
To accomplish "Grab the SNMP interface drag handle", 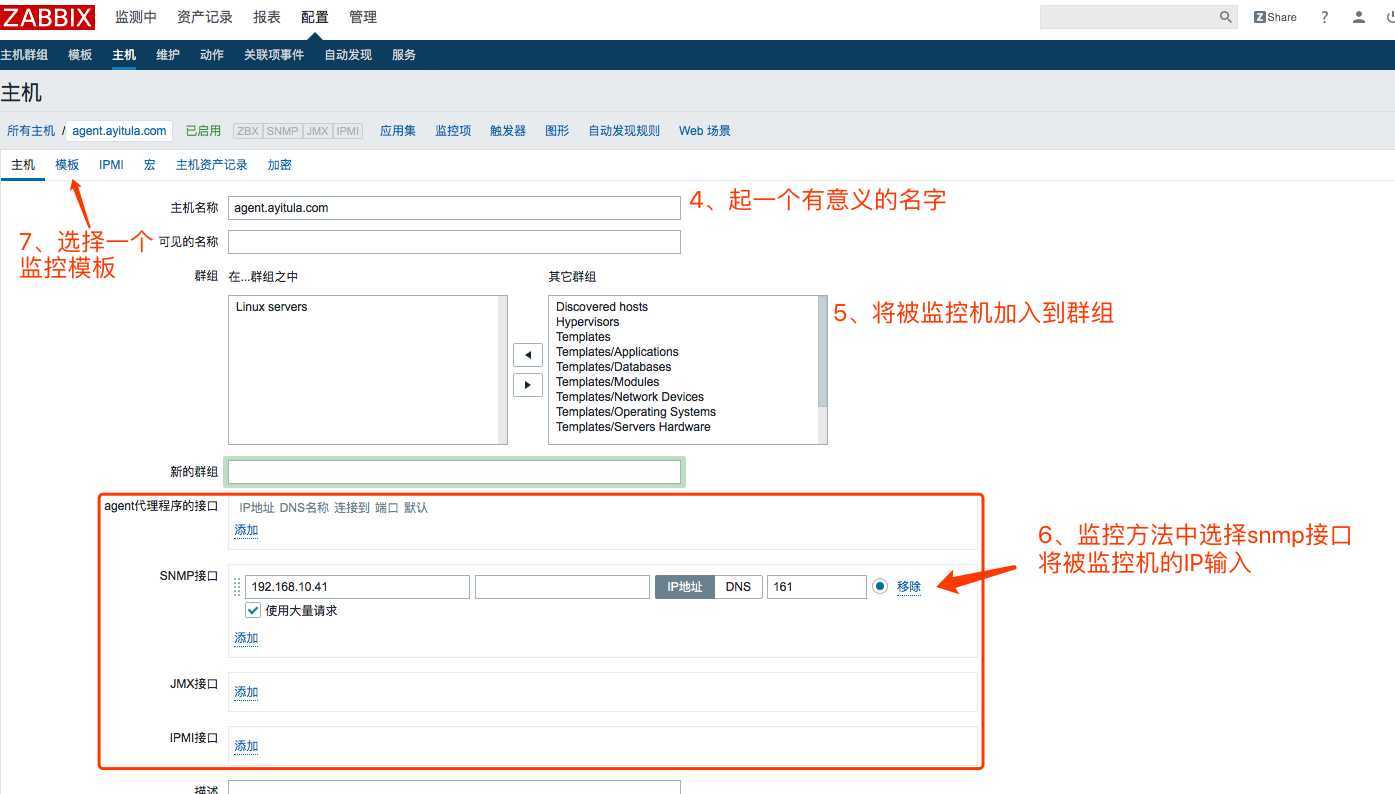I will click(237, 587).
